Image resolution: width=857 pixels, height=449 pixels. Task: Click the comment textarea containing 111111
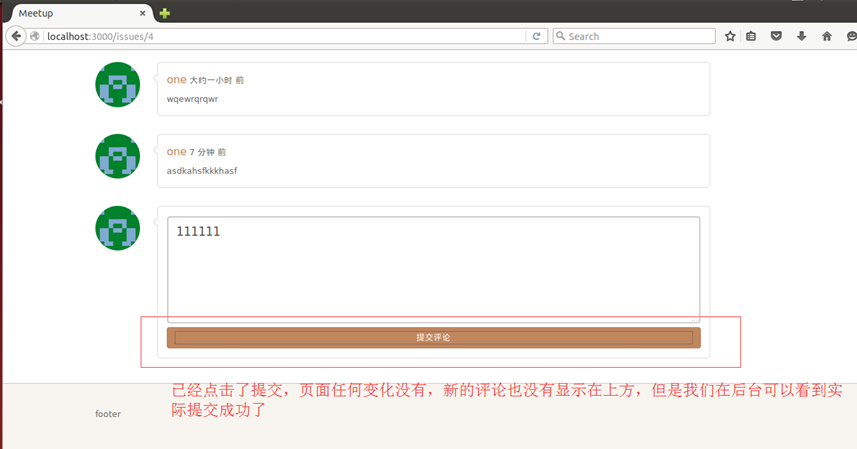click(433, 269)
